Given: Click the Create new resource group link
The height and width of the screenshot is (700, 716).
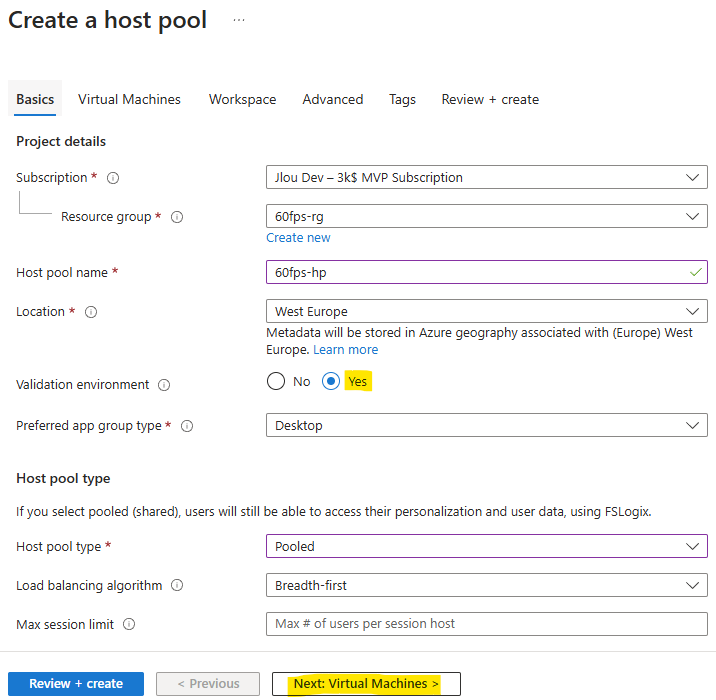Looking at the screenshot, I should [x=298, y=237].
